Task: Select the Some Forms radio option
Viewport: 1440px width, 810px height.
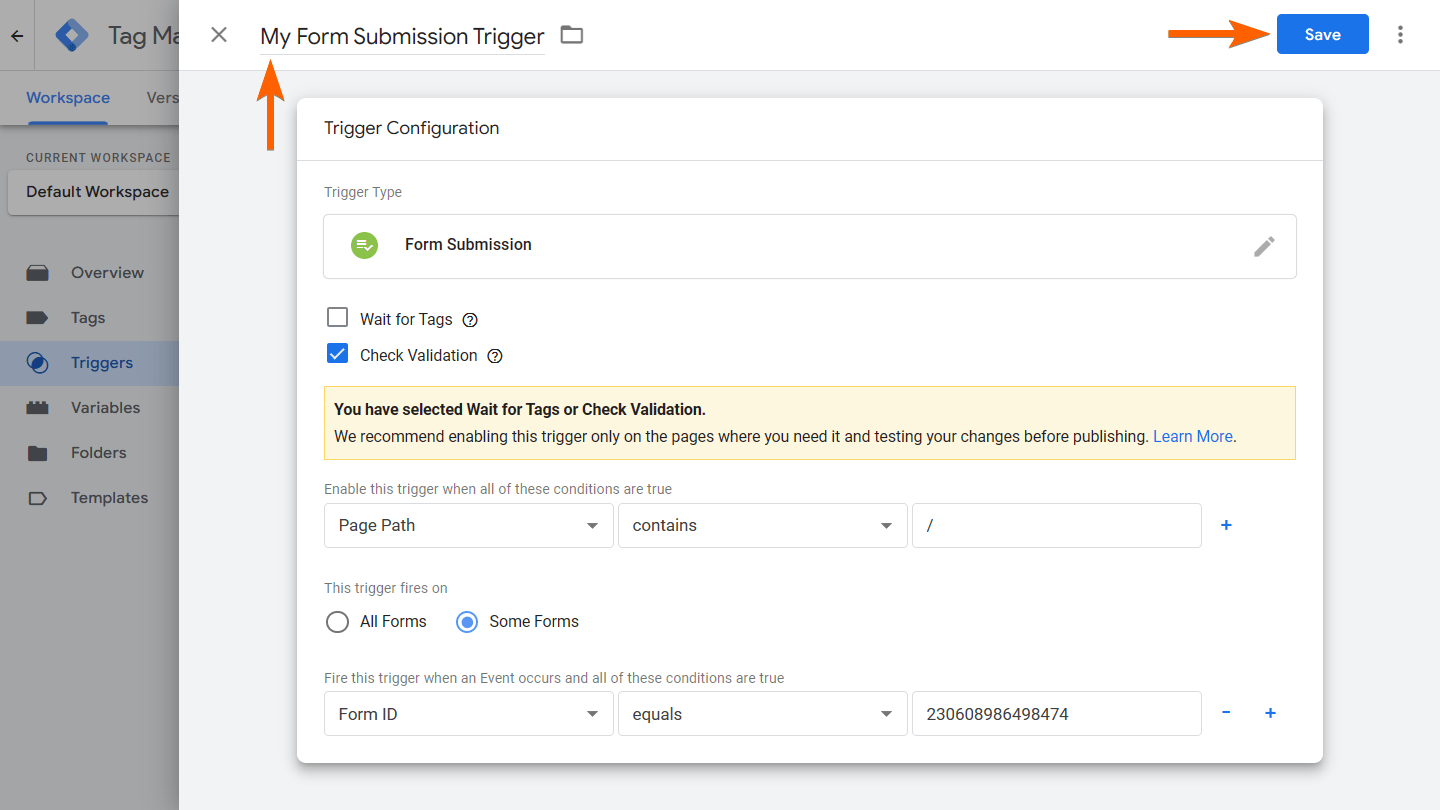Action: (467, 622)
